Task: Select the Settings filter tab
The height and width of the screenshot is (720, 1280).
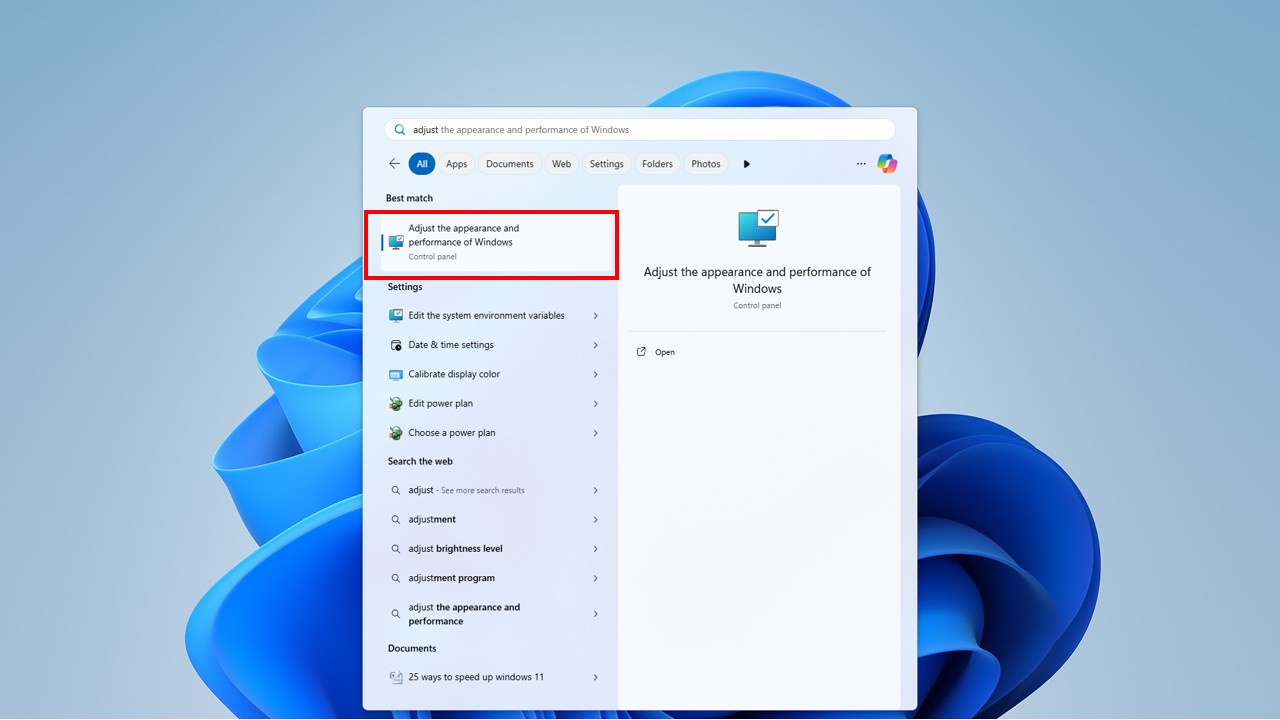Action: click(x=606, y=164)
